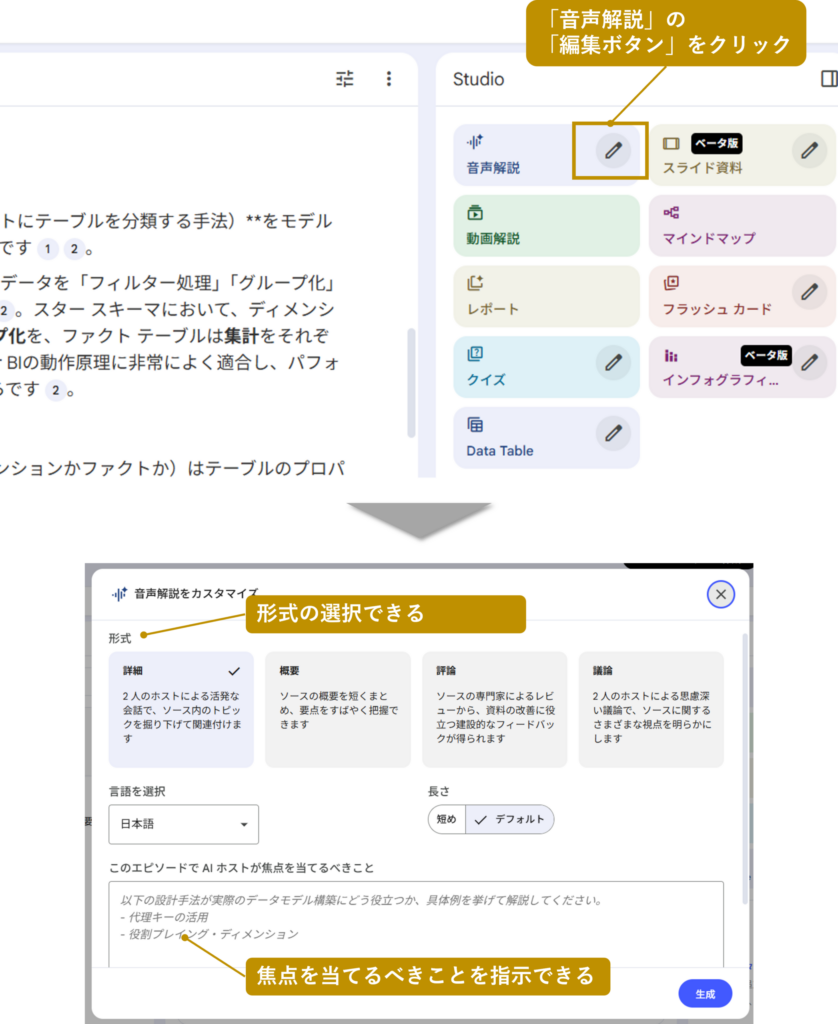Viewport: 838px width, 1024px height.
Task: Click the edit pencil on スライド資料 card
Action: 809,151
